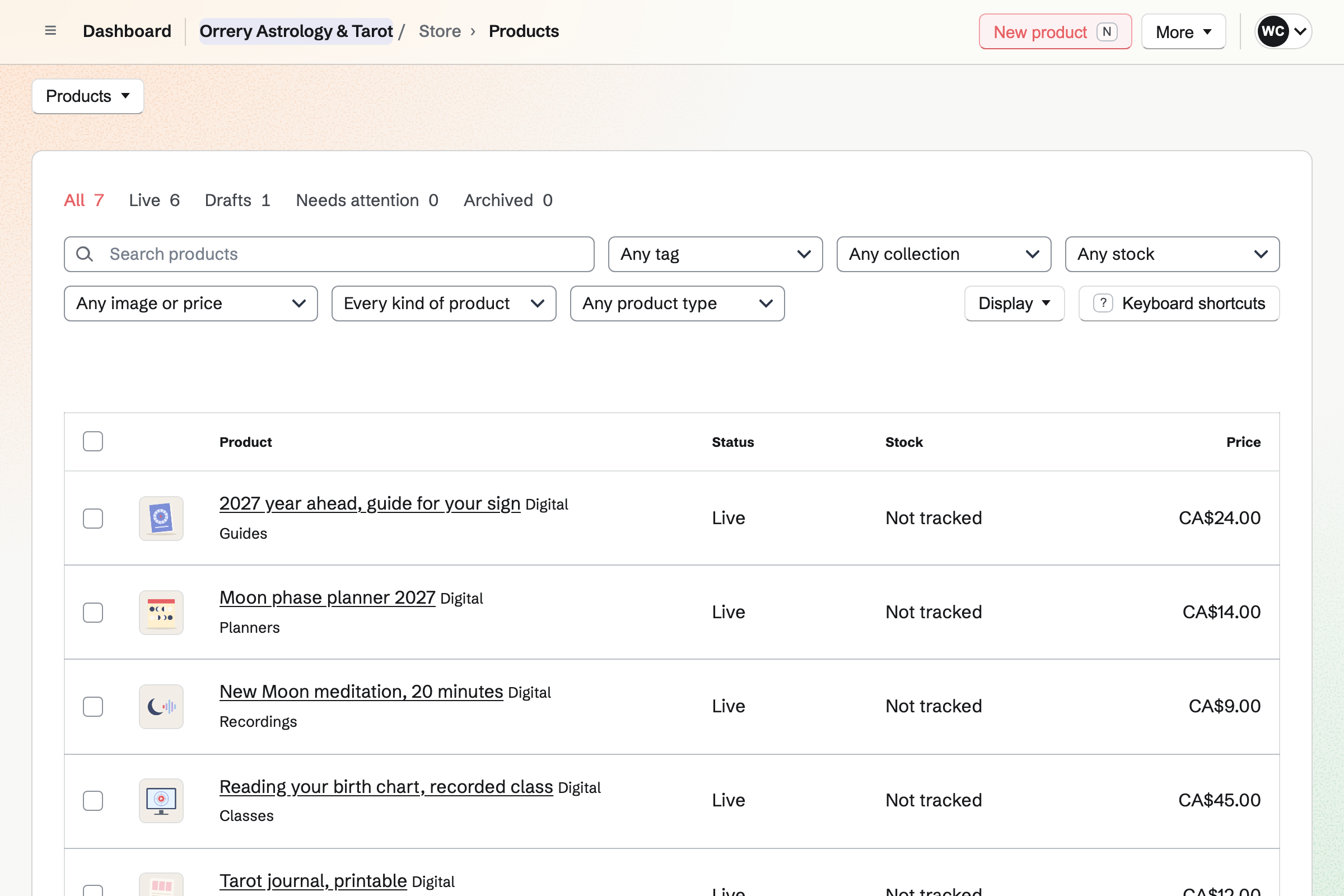1344x896 pixels.
Task: Switch to the Needs attention tab
Action: click(367, 200)
